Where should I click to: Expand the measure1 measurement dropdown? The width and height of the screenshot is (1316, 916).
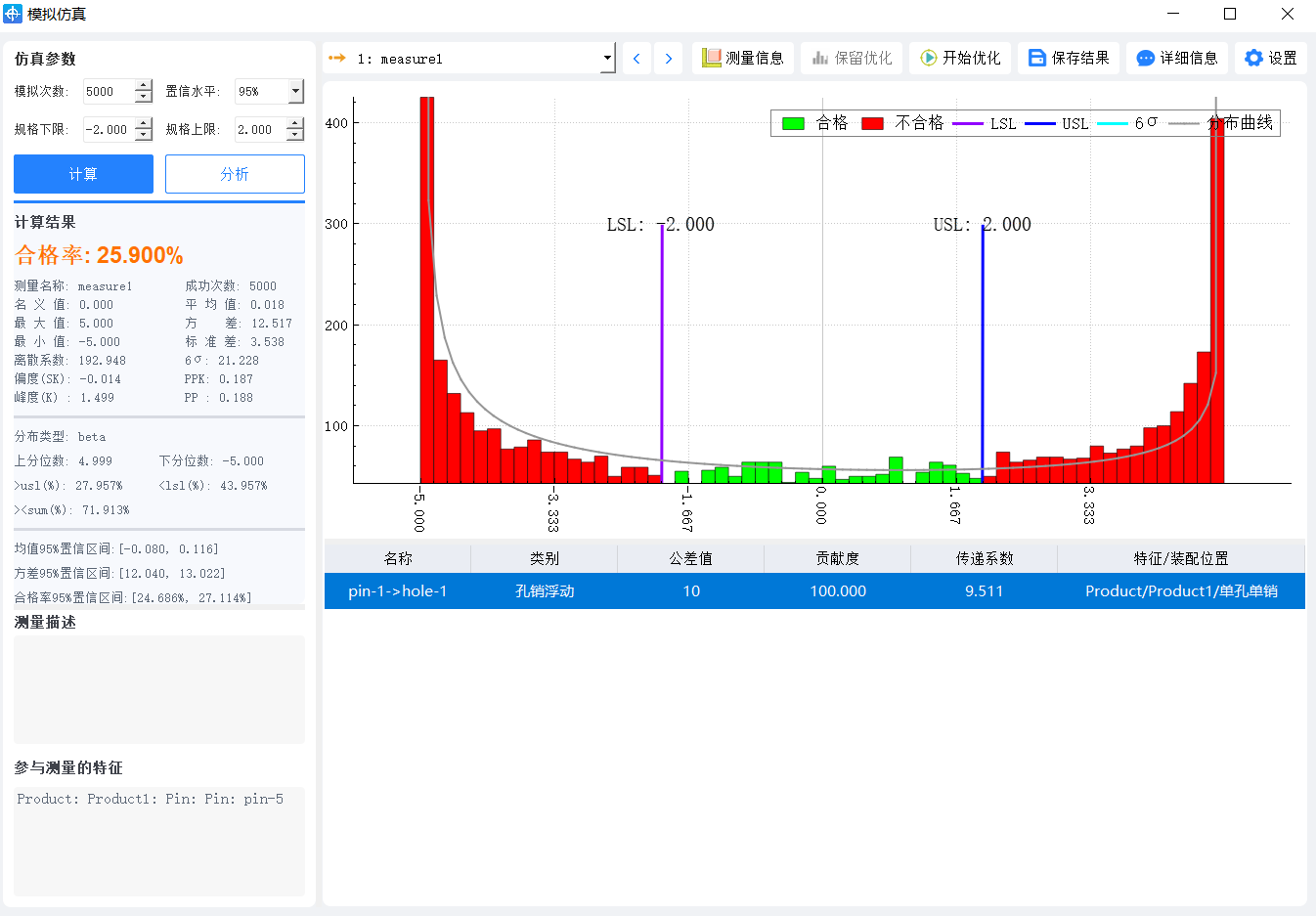click(x=607, y=59)
